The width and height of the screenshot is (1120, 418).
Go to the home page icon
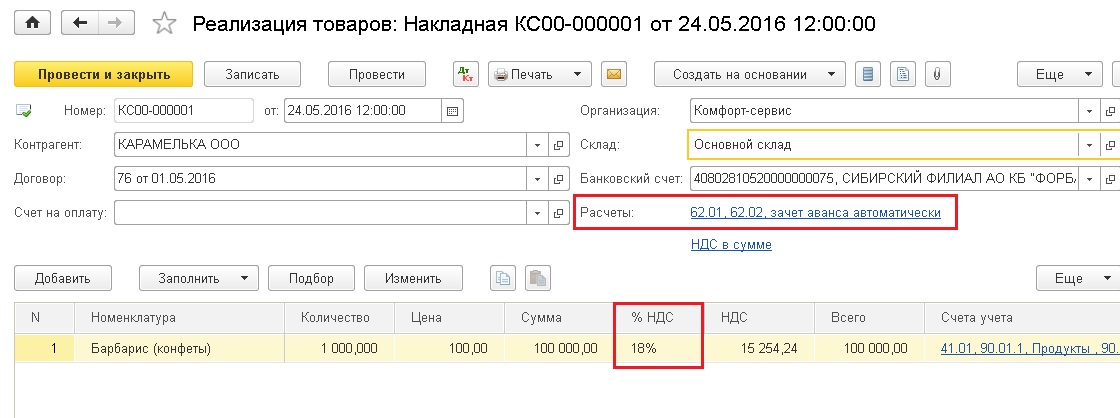[32, 24]
